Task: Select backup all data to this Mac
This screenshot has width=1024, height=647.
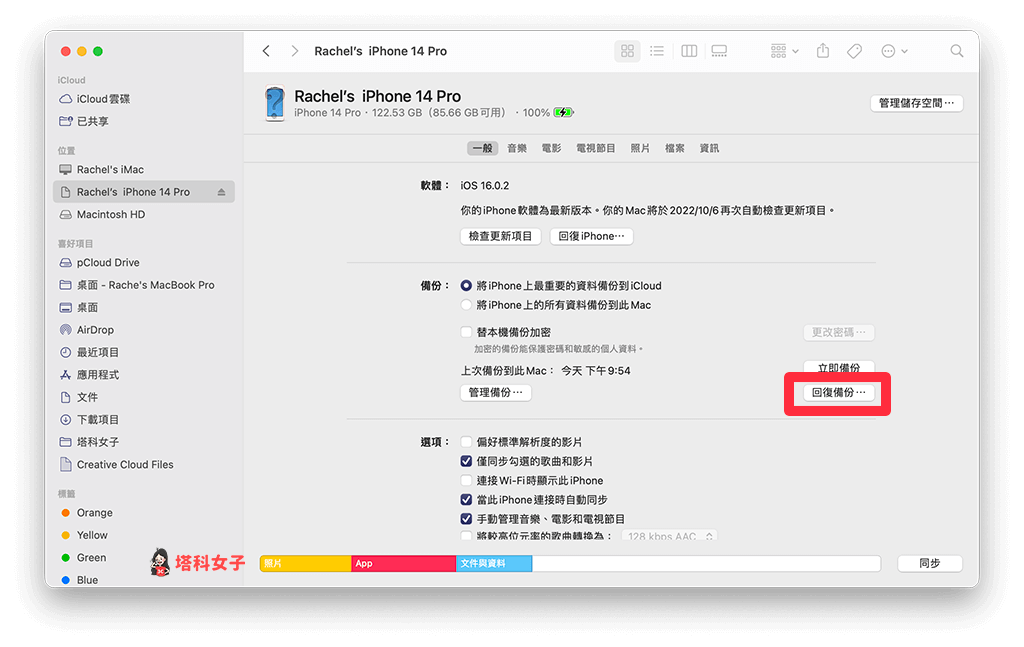Action: click(x=466, y=305)
